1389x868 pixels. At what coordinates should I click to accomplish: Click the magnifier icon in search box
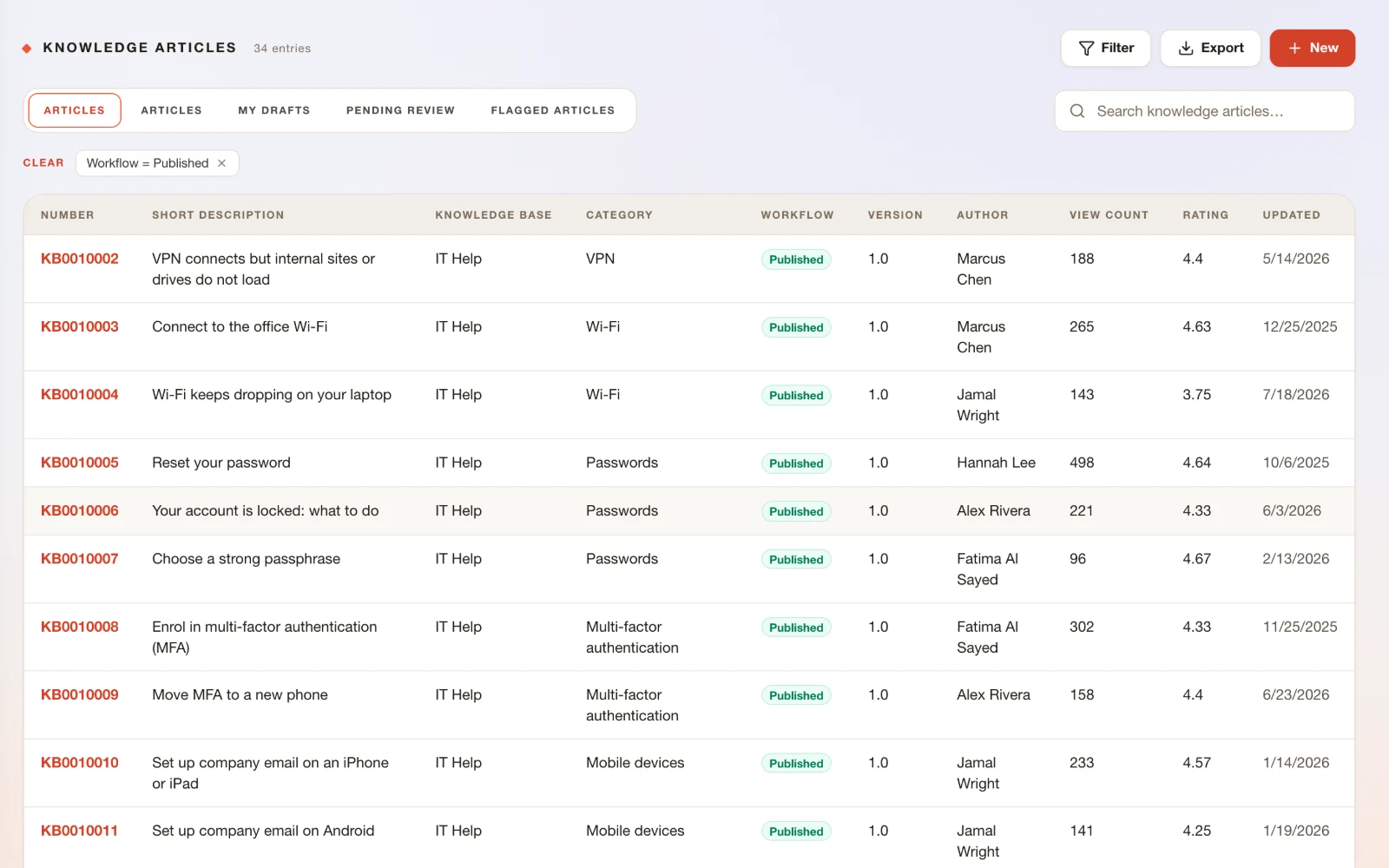(1077, 111)
